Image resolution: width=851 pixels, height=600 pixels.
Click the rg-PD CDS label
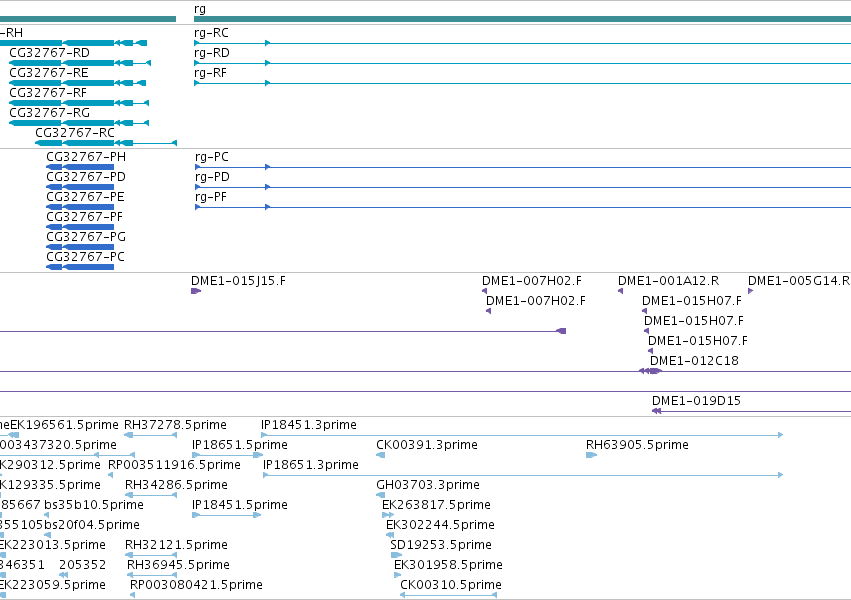[212, 177]
